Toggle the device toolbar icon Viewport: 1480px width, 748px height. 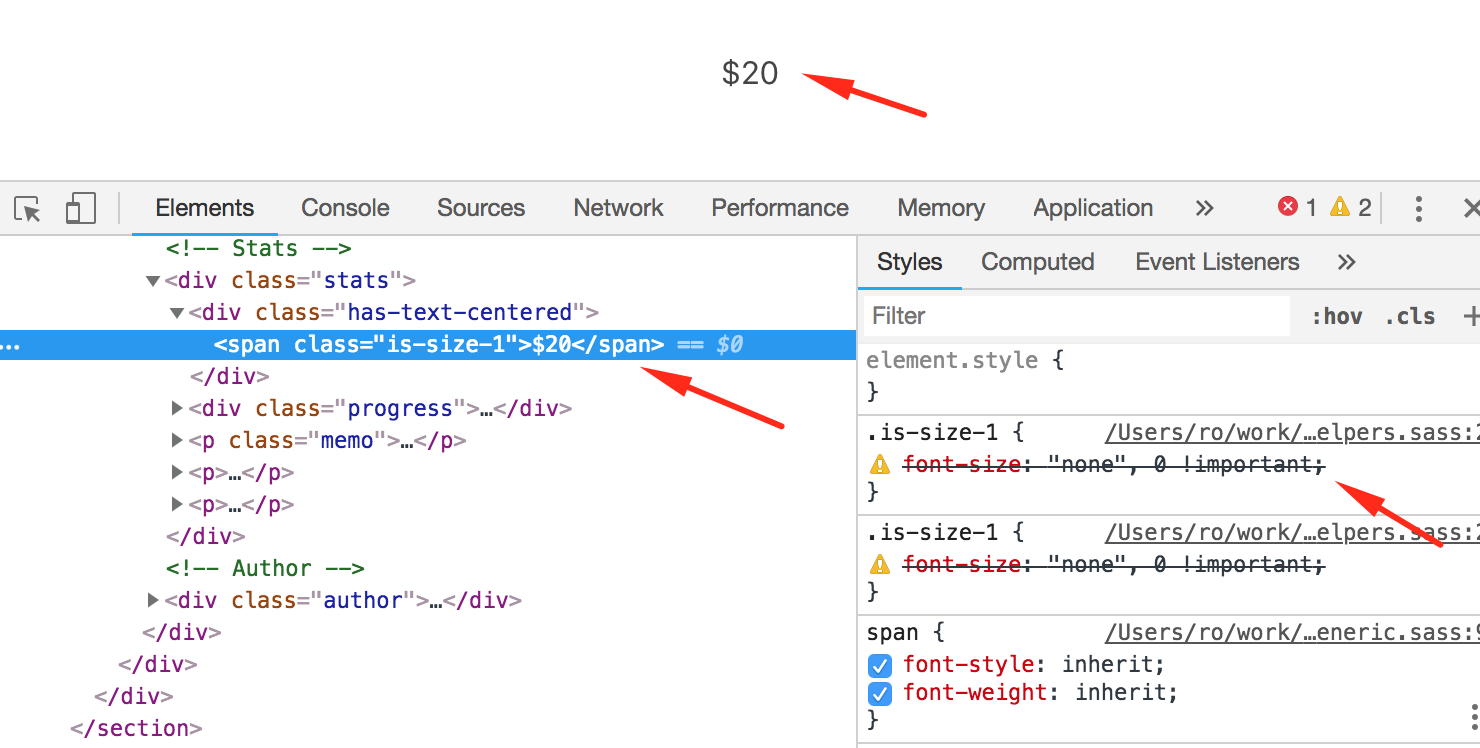(x=80, y=208)
